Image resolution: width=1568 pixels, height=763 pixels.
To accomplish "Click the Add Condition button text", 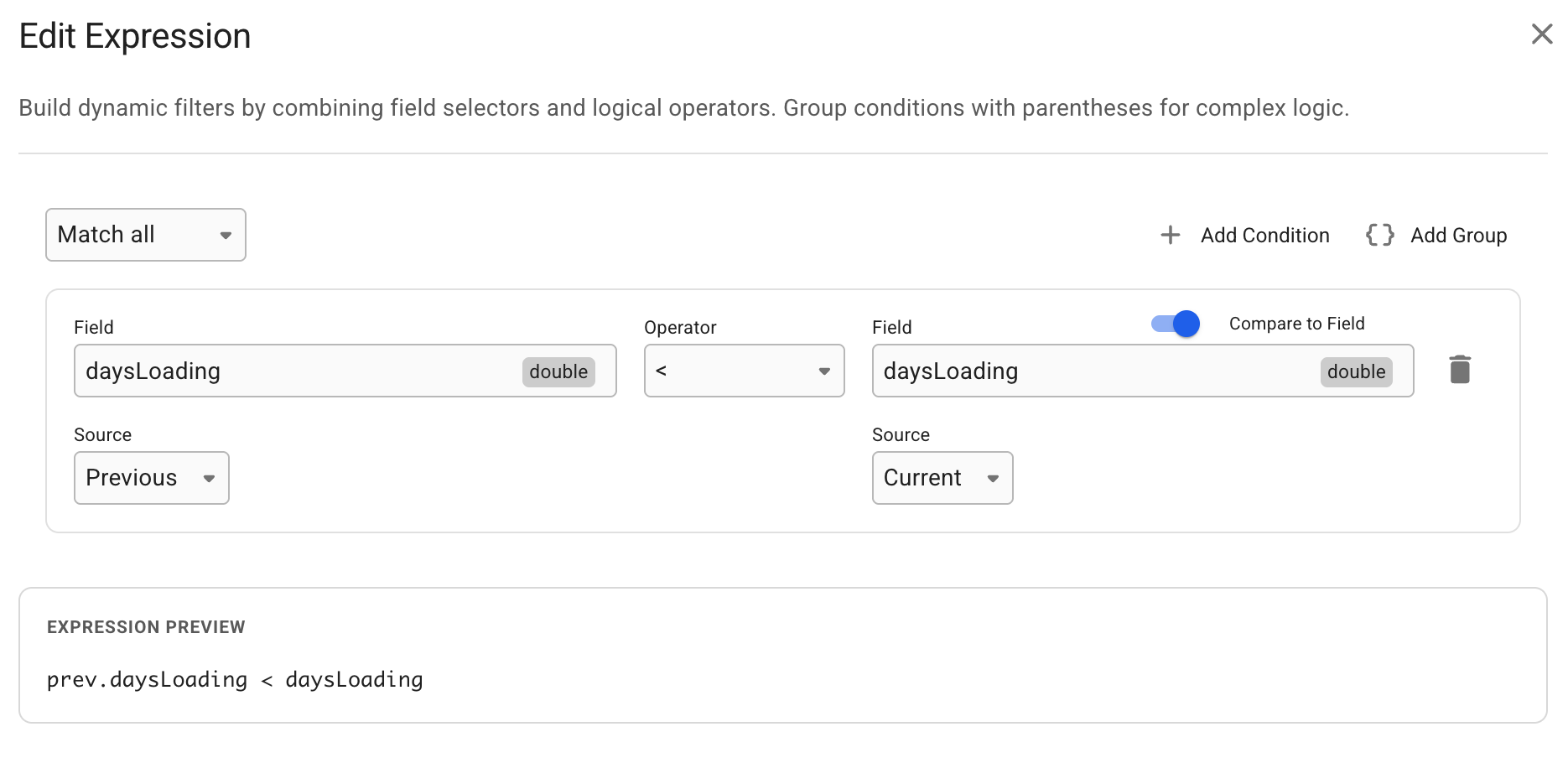I will pyautogui.click(x=1264, y=236).
